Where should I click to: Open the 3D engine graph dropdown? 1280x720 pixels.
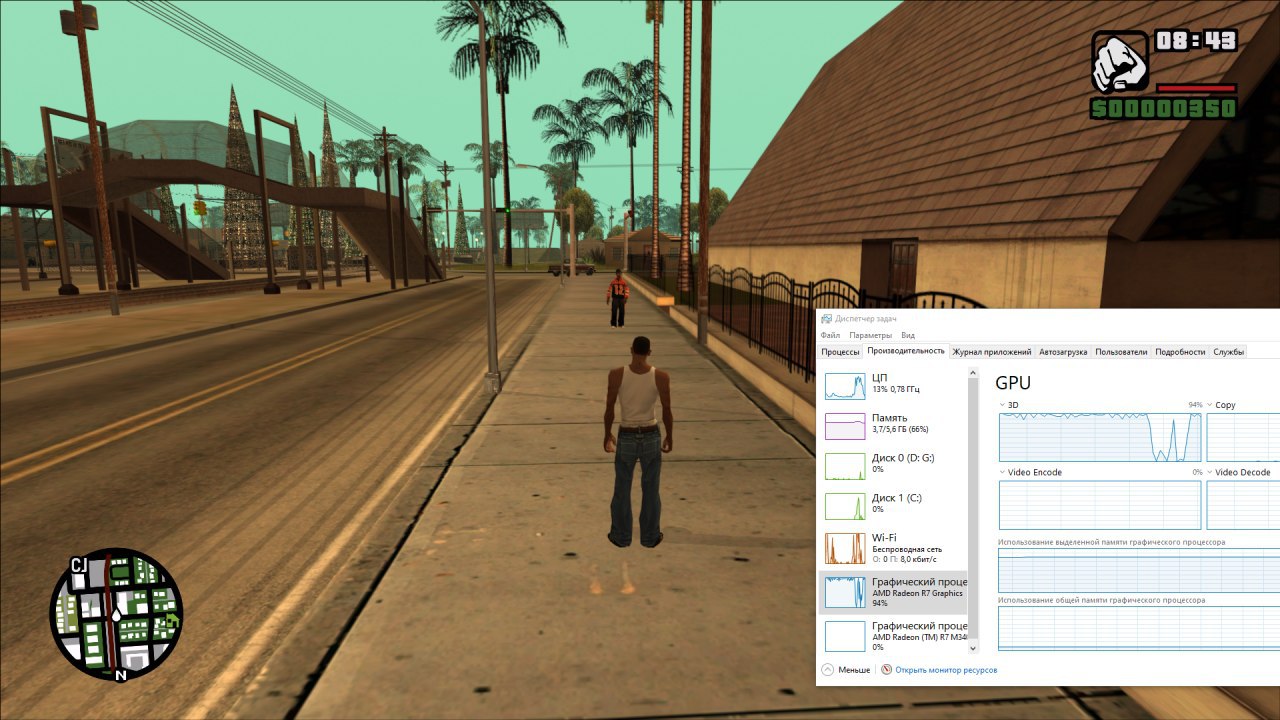(x=1003, y=405)
